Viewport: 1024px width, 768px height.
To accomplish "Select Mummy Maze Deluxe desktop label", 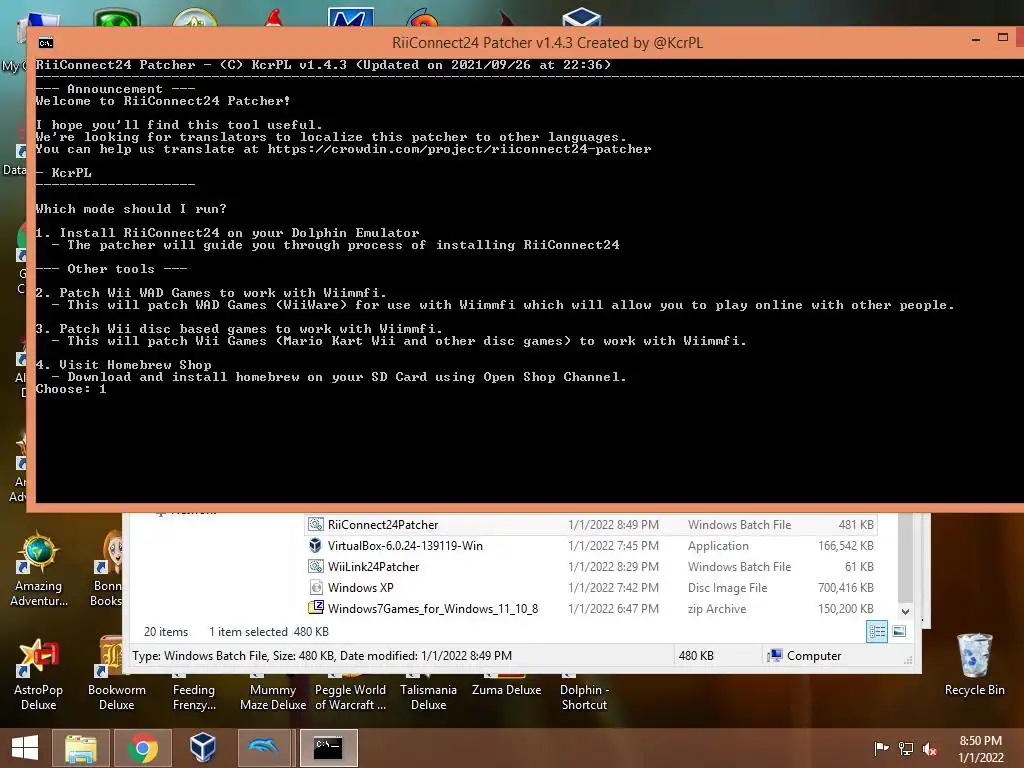I will [273, 697].
